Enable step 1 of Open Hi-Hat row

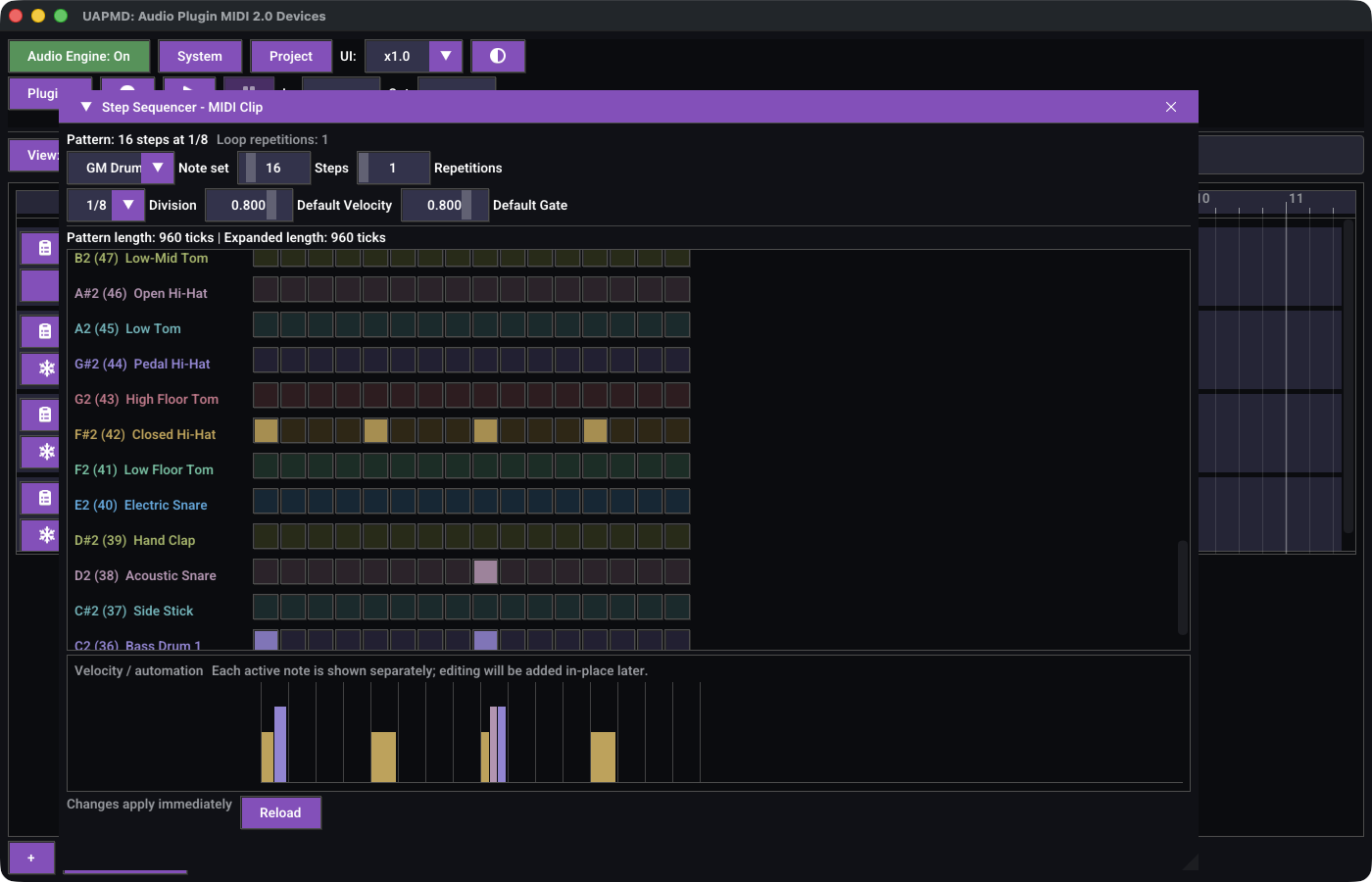(x=266, y=289)
